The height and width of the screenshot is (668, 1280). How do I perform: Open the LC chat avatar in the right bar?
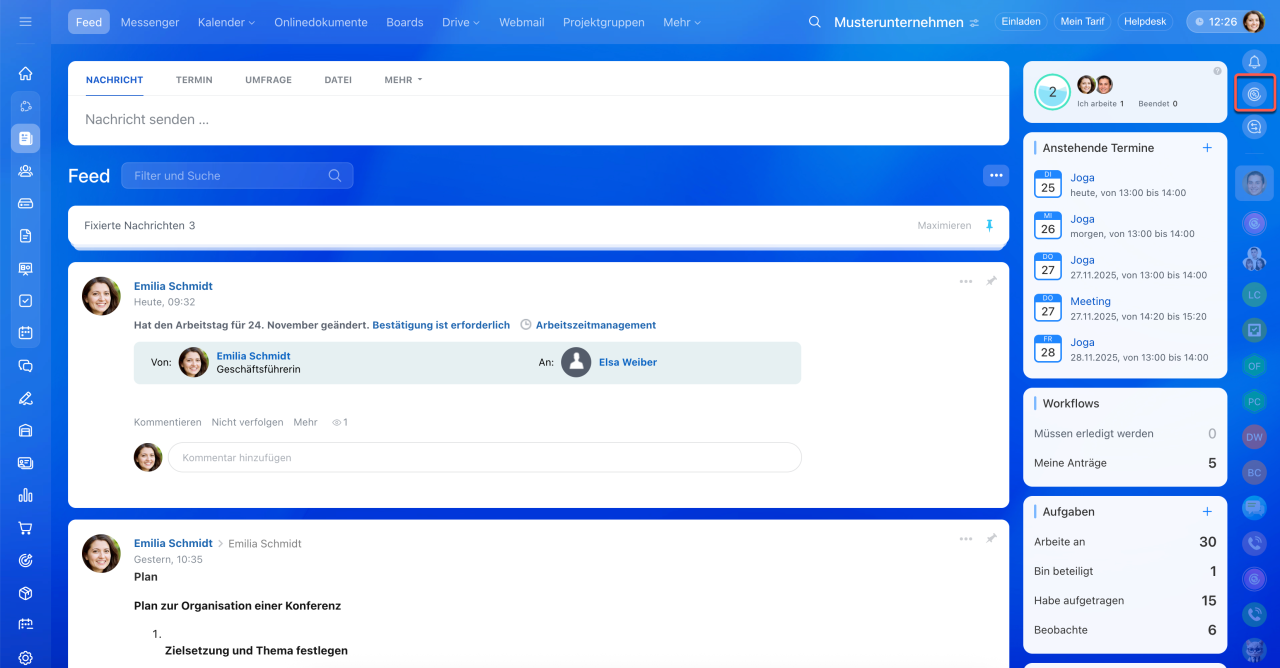point(1254,294)
